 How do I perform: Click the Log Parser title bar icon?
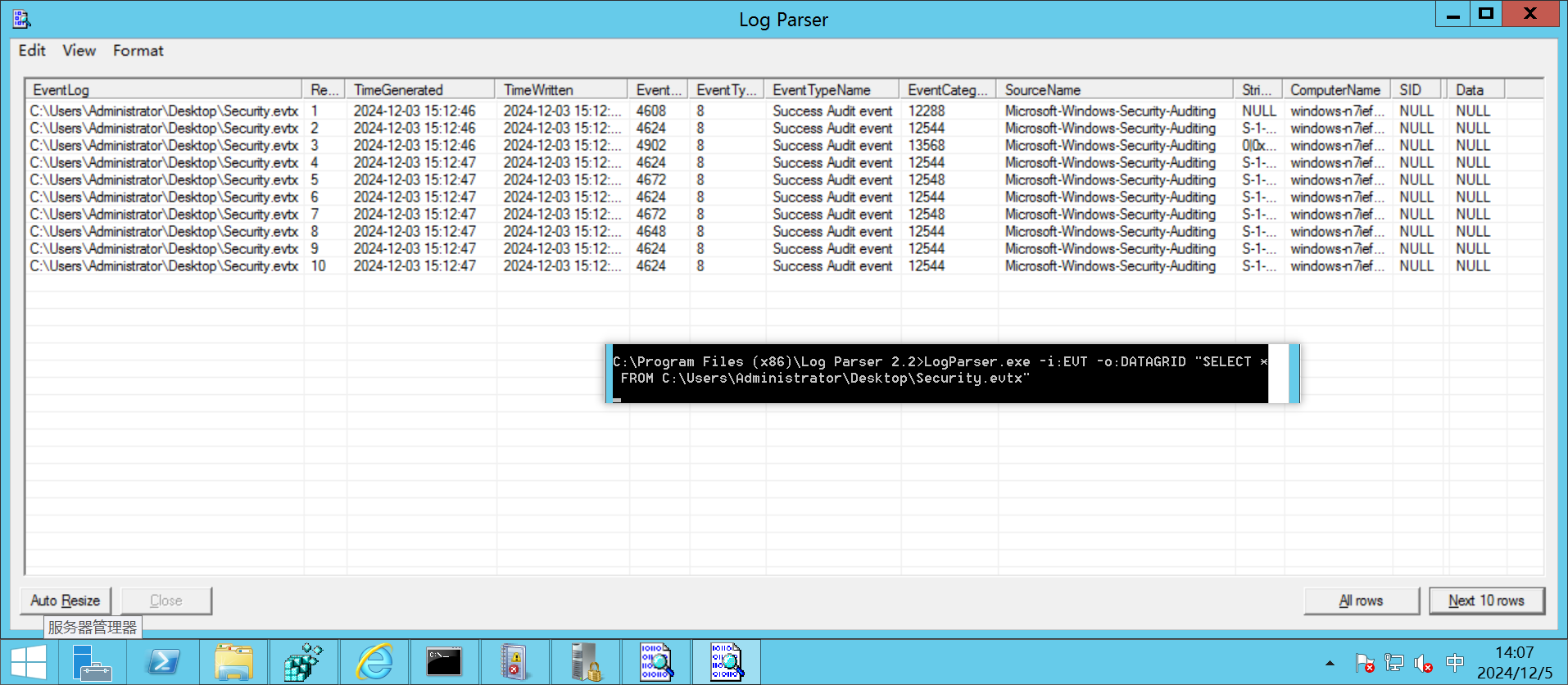coord(21,18)
